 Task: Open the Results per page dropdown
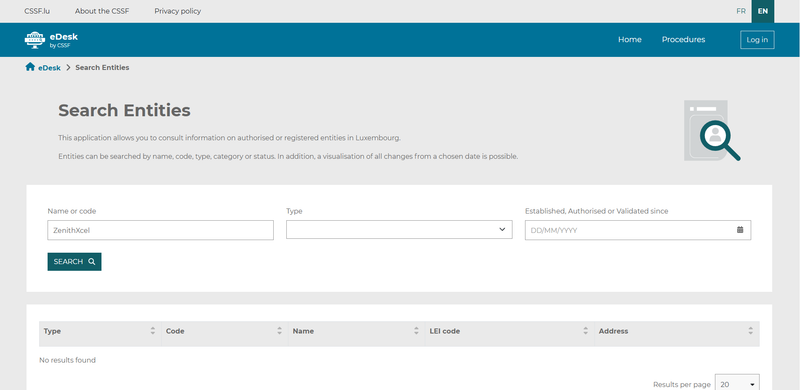pos(737,384)
